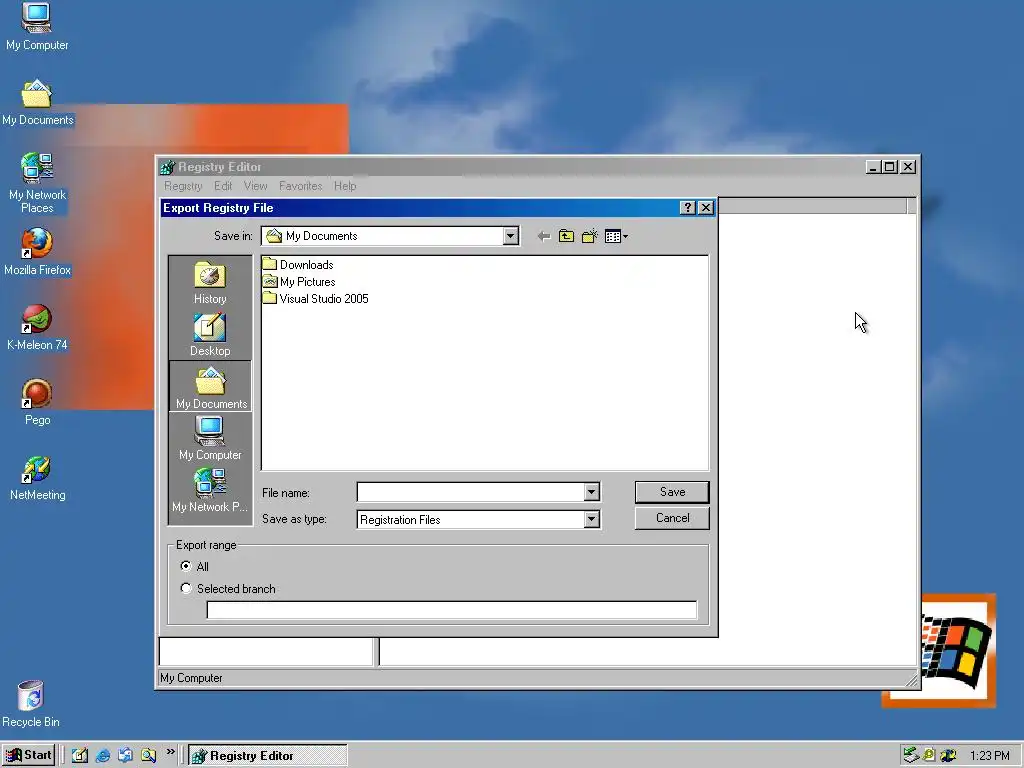Click the Internet Explorer quick launch icon
Image resolution: width=1024 pixels, height=768 pixels.
click(103, 756)
